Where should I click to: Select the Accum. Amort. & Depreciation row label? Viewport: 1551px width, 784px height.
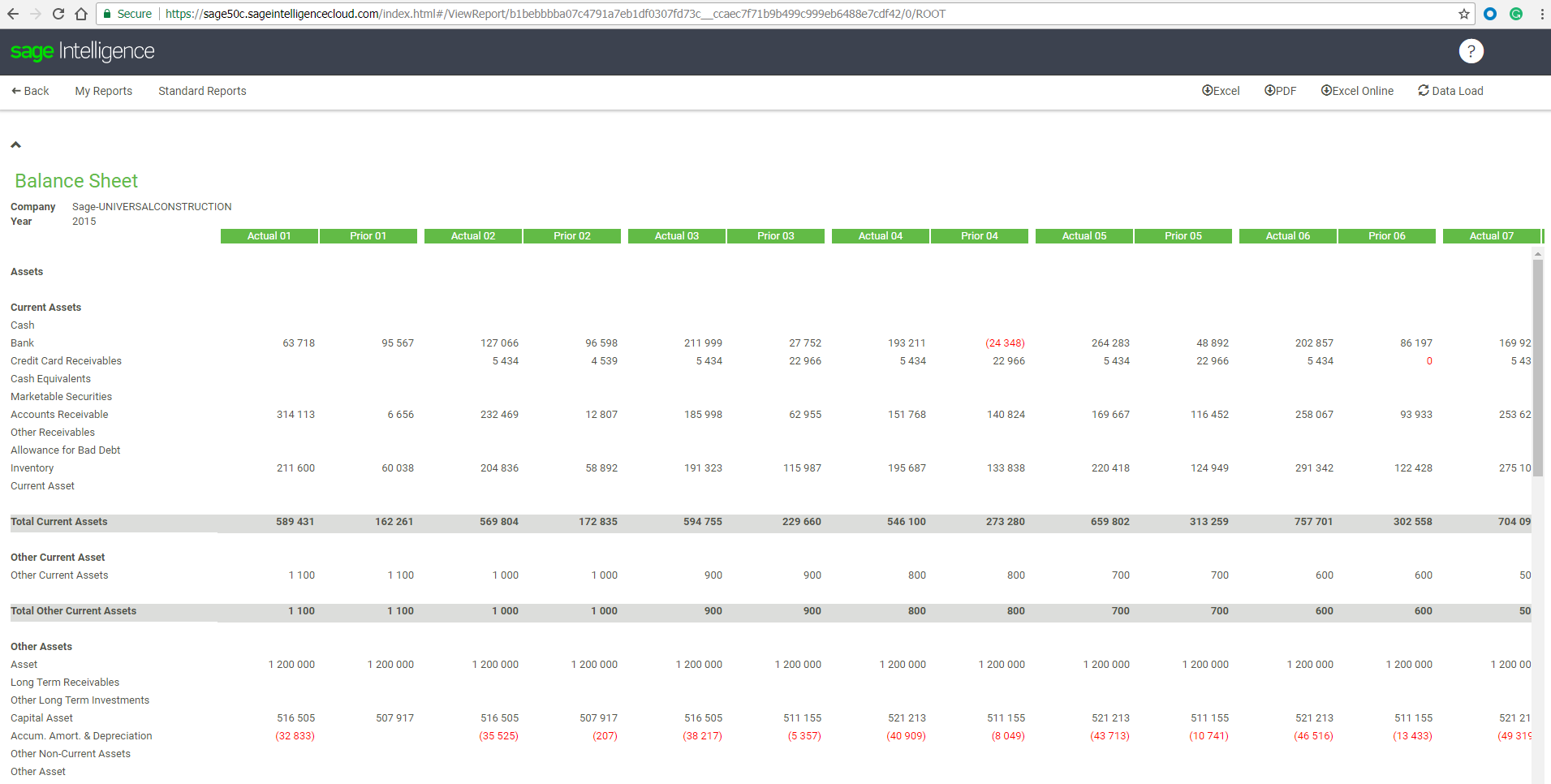81,736
